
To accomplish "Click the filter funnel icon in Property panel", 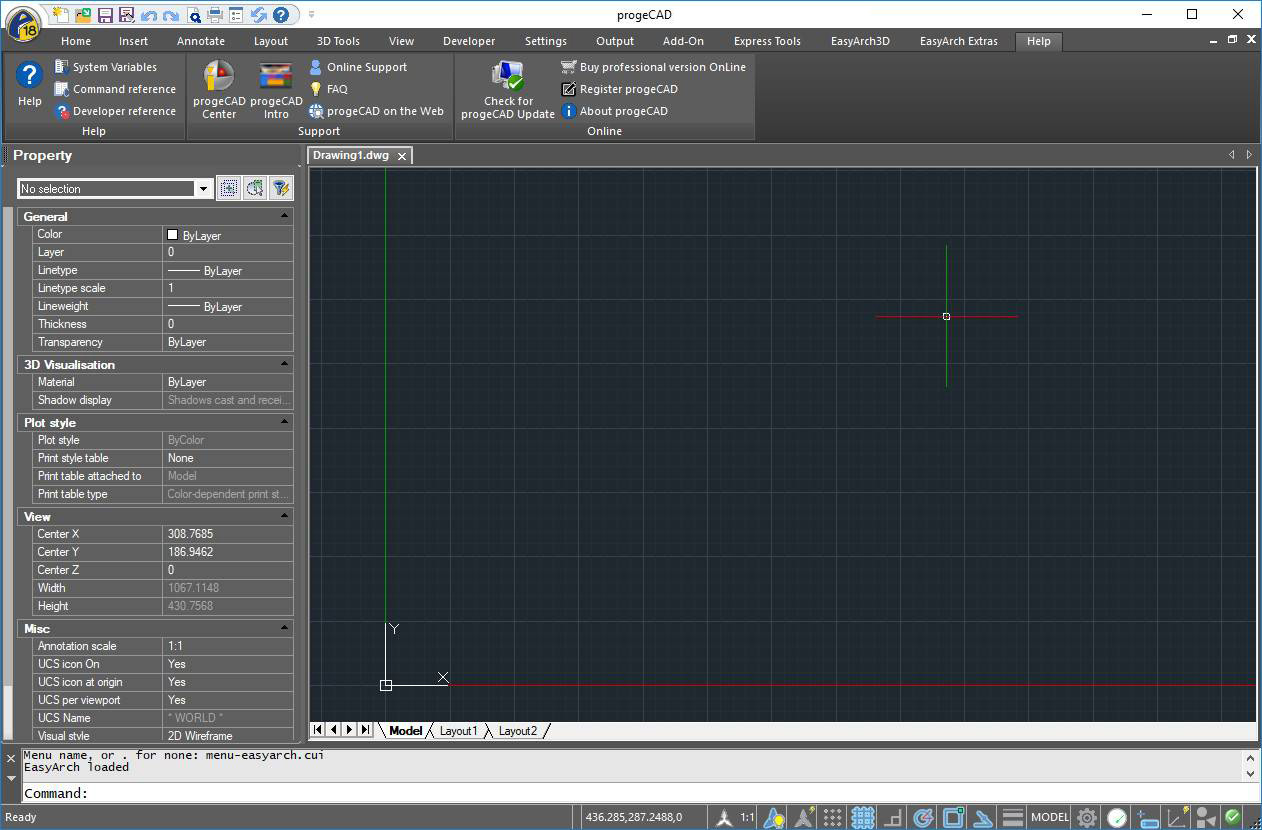I will click(x=281, y=188).
